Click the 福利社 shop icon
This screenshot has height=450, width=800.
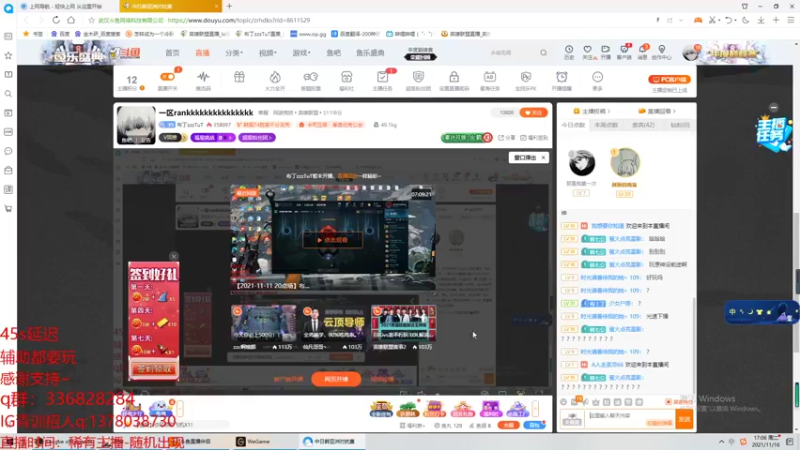pos(346,77)
